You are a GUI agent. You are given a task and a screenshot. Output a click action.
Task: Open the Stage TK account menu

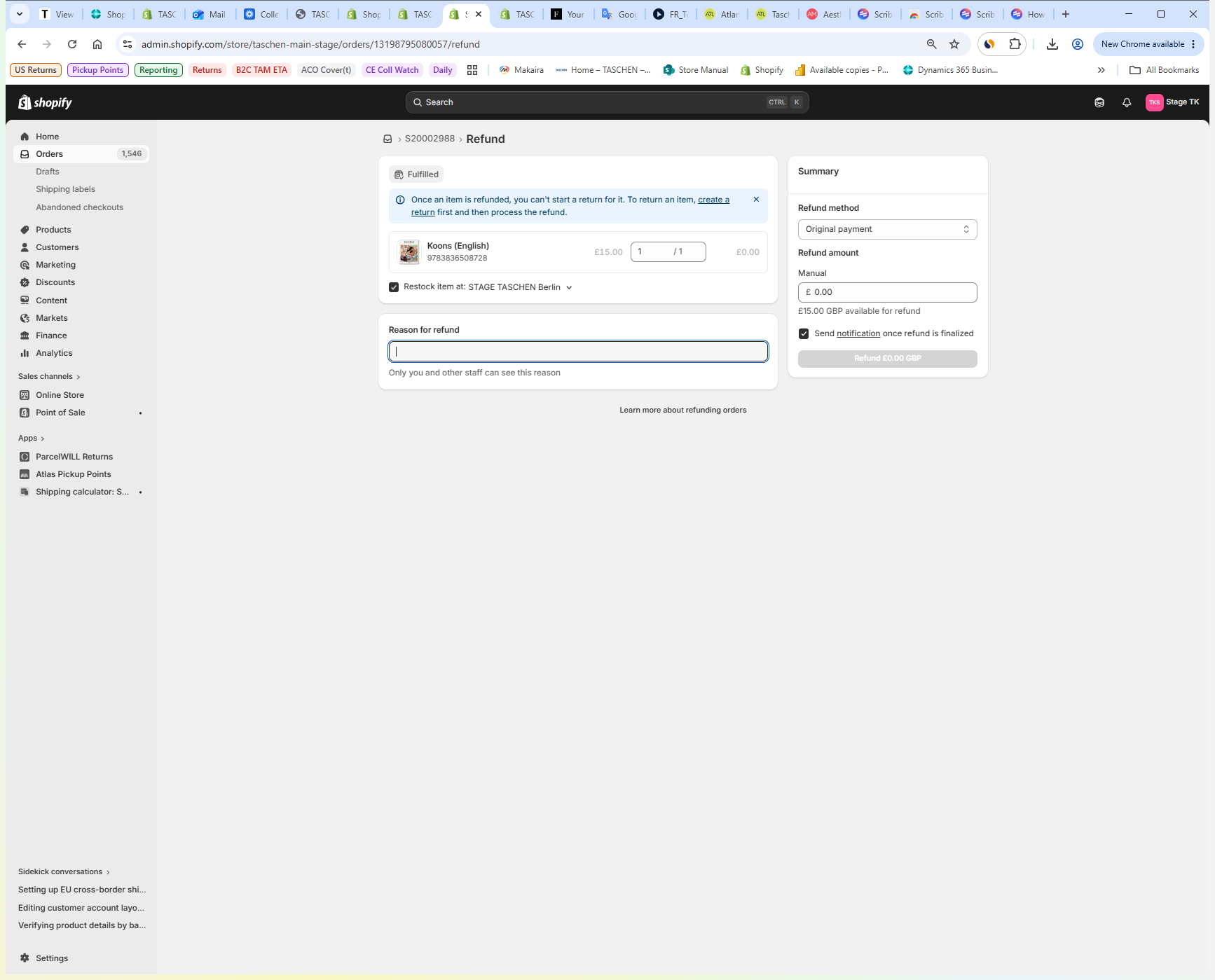[1173, 102]
